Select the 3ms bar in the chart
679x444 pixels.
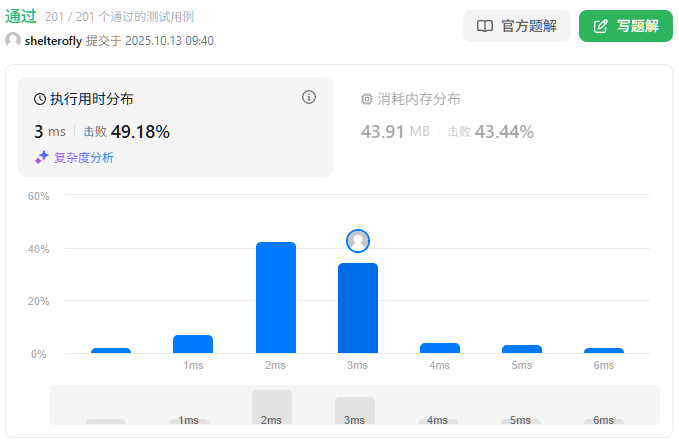358,308
